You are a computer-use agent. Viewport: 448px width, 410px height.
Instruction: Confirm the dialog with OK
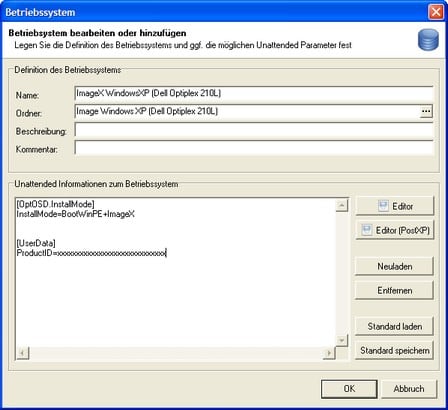(x=349, y=389)
